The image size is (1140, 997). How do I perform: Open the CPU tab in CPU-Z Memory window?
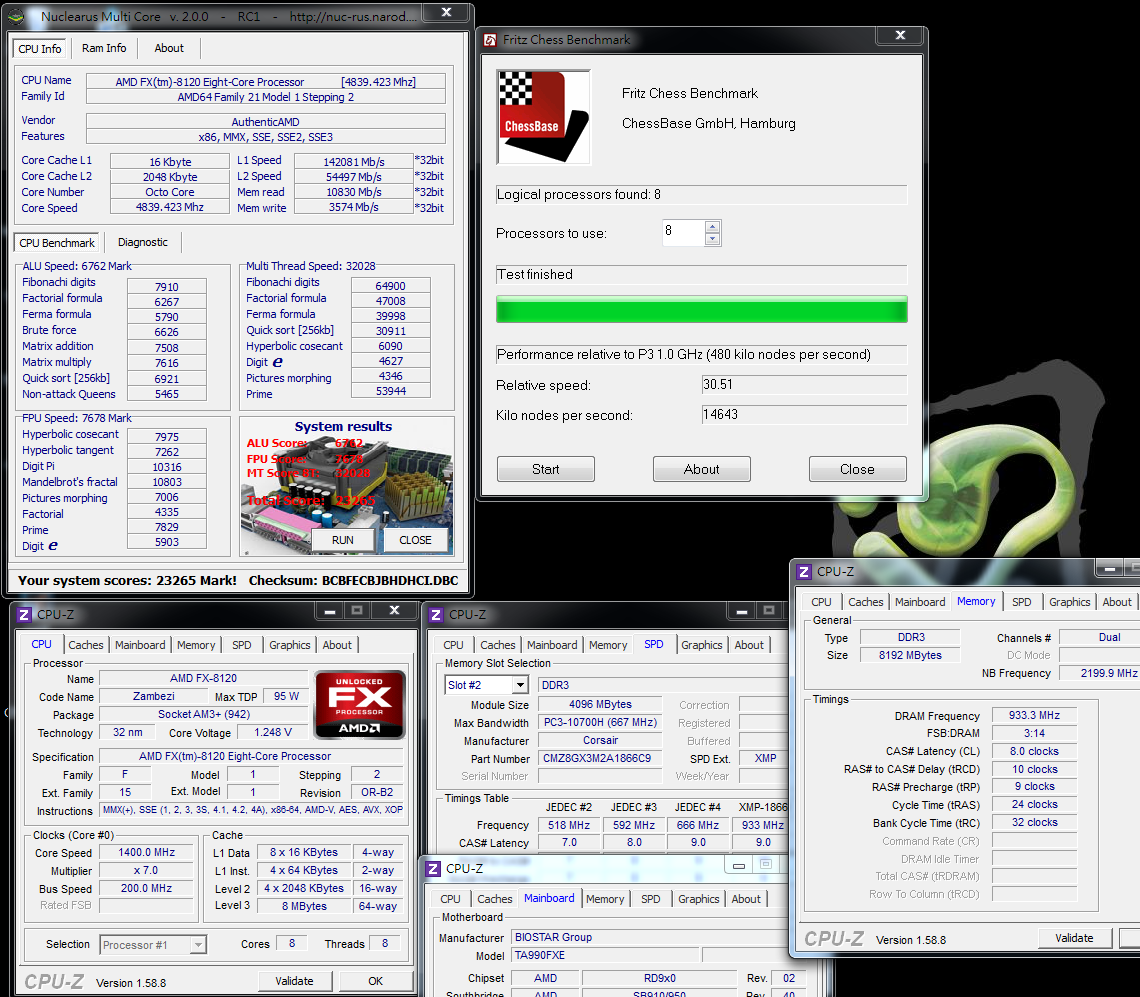click(821, 602)
